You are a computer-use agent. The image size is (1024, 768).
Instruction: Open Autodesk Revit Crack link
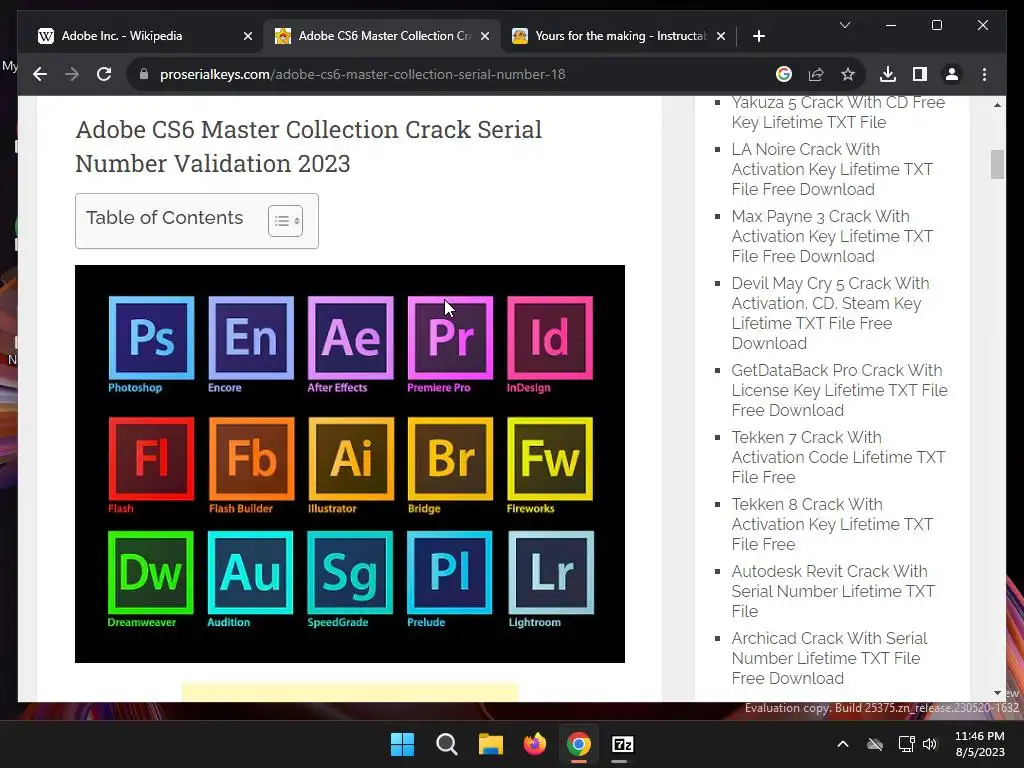[x=833, y=591]
